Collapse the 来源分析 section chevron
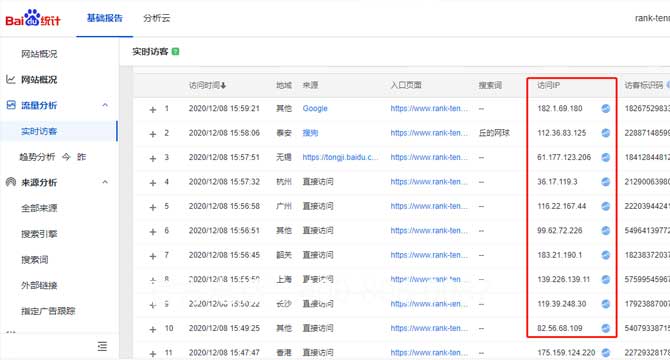This screenshot has width=670, height=360. pyautogui.click(x=105, y=182)
